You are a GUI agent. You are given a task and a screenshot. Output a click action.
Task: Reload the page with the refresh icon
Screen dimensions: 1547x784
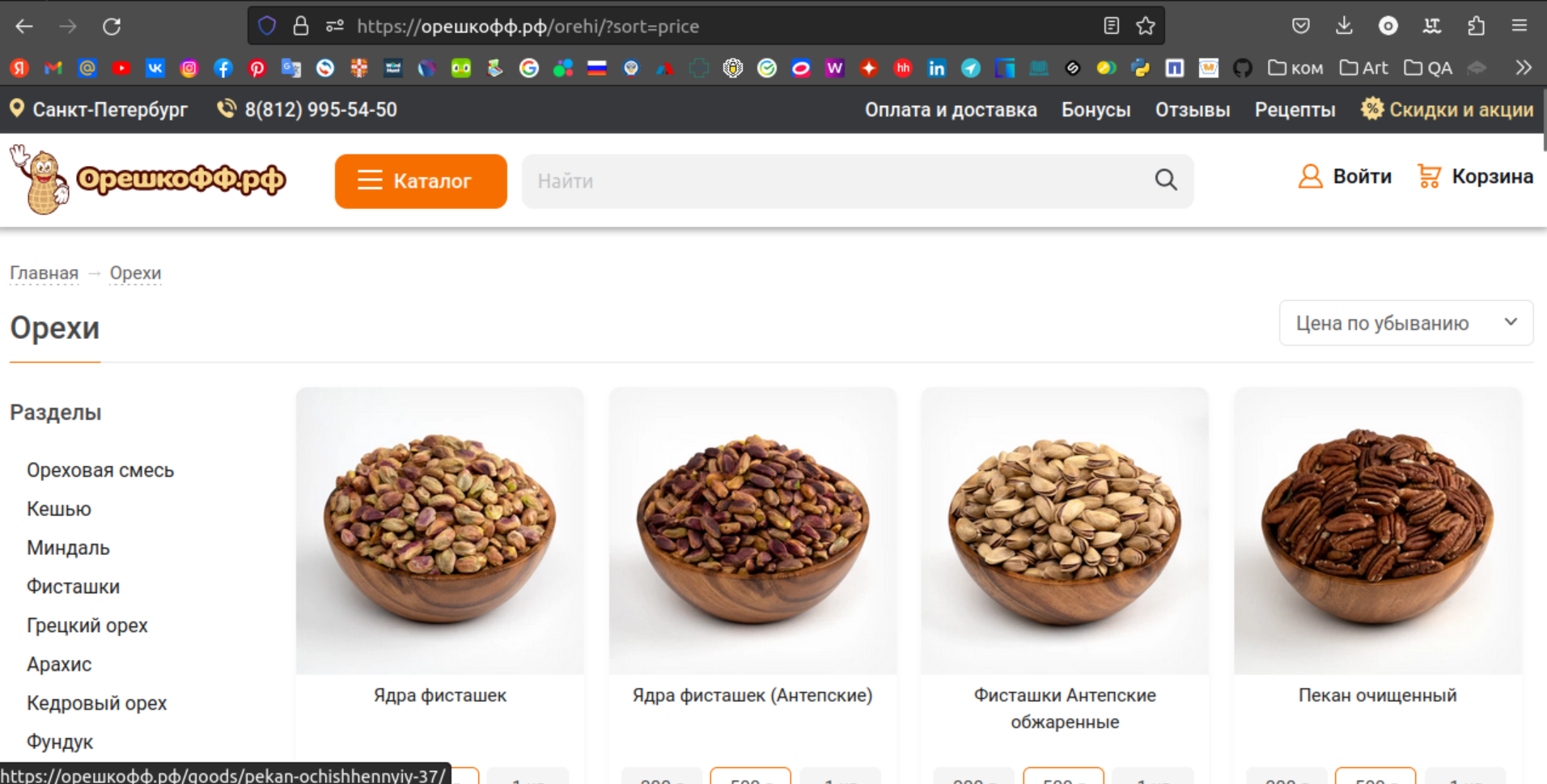tap(112, 27)
